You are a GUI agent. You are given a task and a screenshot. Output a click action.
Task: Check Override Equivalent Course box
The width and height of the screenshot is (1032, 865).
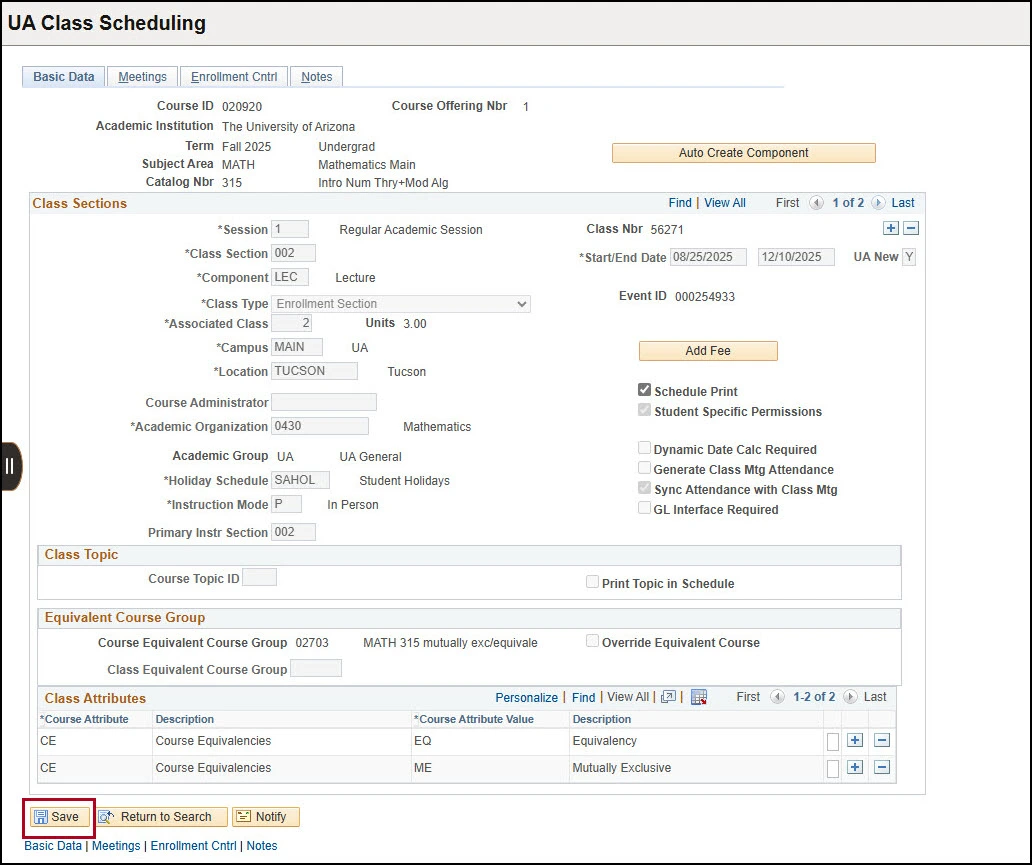592,641
